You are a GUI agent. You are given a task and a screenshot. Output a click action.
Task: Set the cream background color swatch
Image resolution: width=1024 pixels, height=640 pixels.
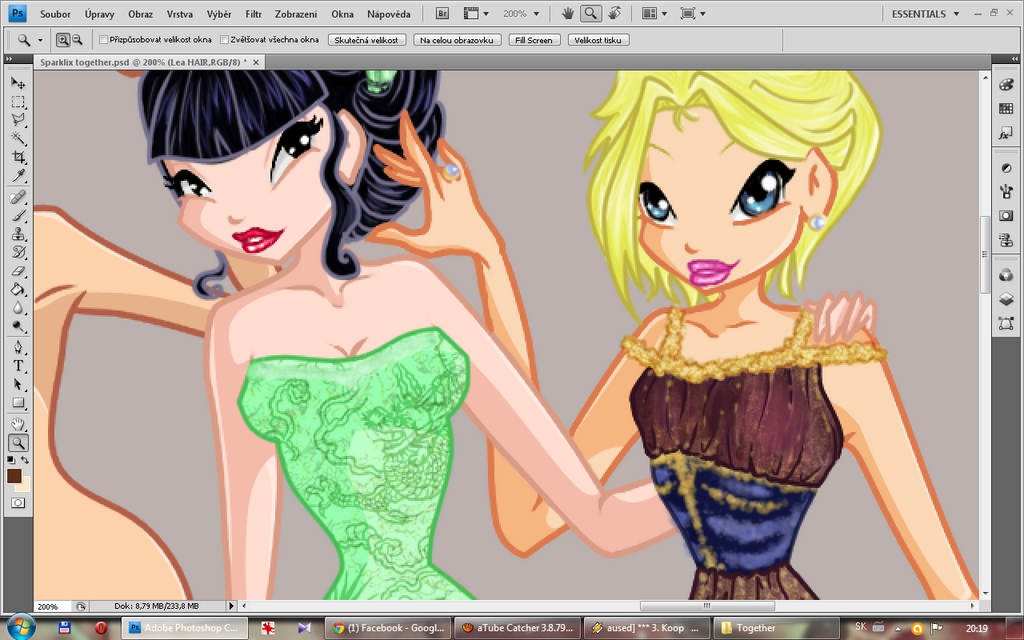click(25, 485)
